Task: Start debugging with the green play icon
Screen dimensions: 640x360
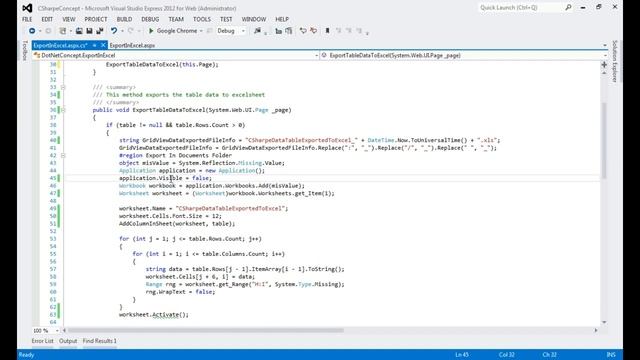Action: (x=151, y=31)
